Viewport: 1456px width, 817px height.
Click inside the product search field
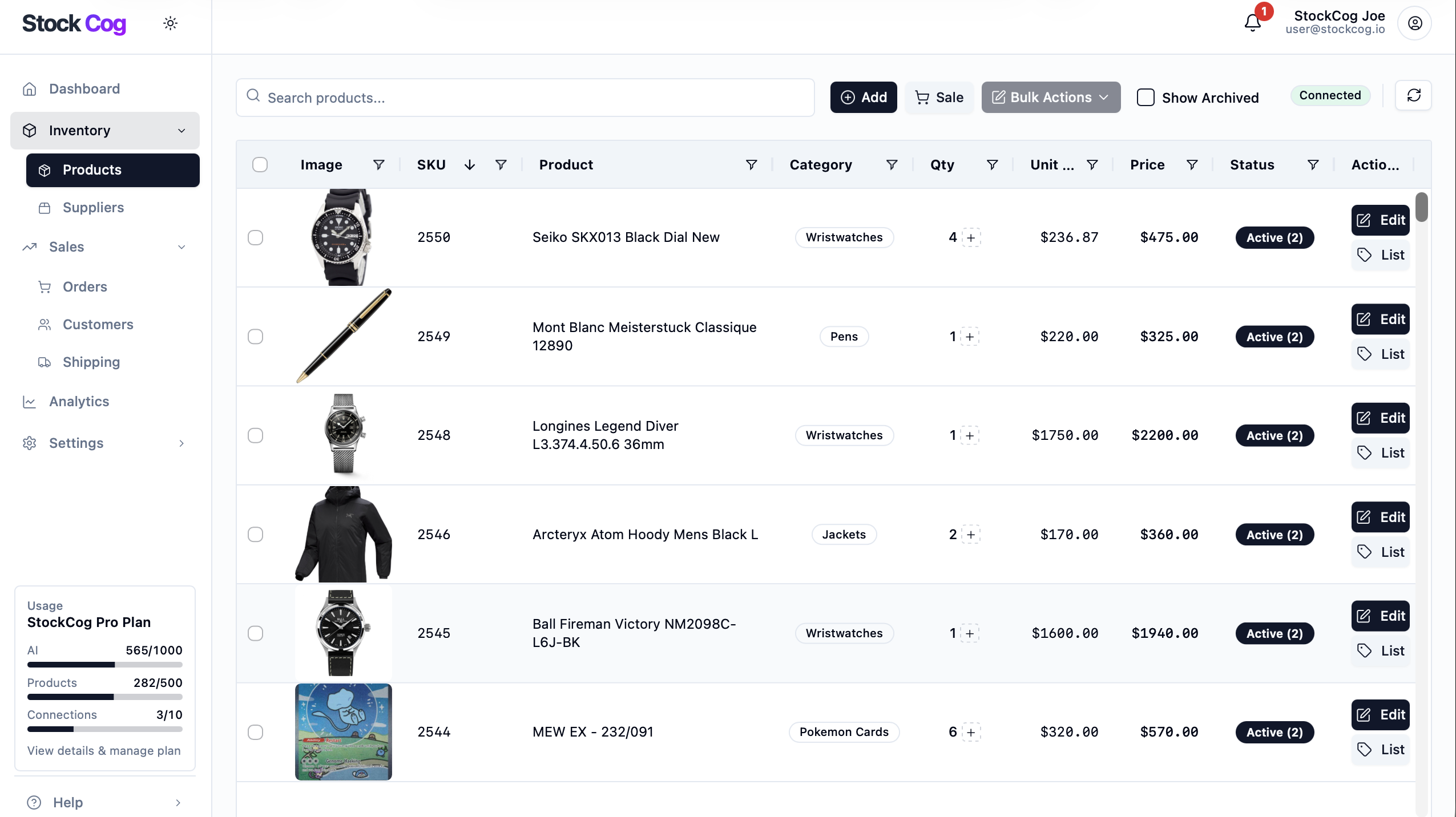click(x=524, y=98)
